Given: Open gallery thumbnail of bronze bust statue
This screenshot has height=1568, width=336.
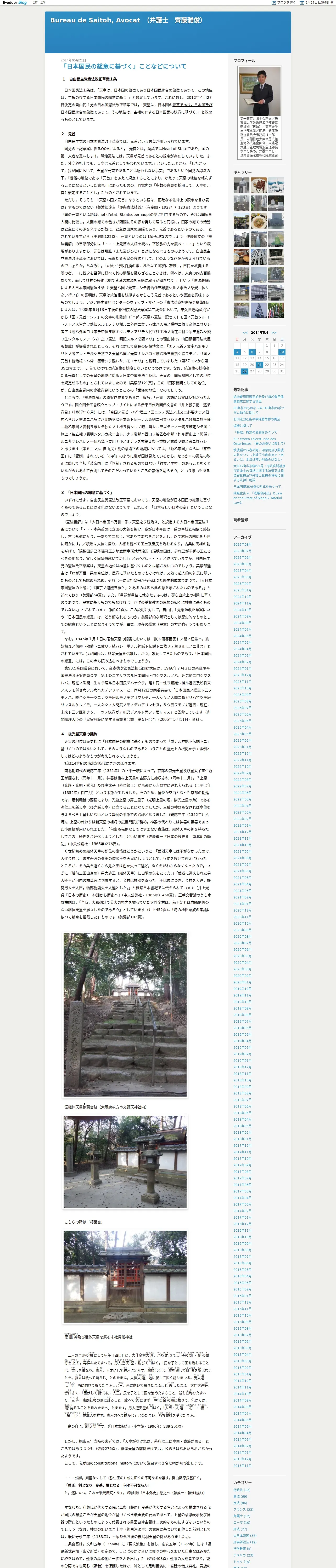Looking at the screenshot, I should tap(242, 185).
